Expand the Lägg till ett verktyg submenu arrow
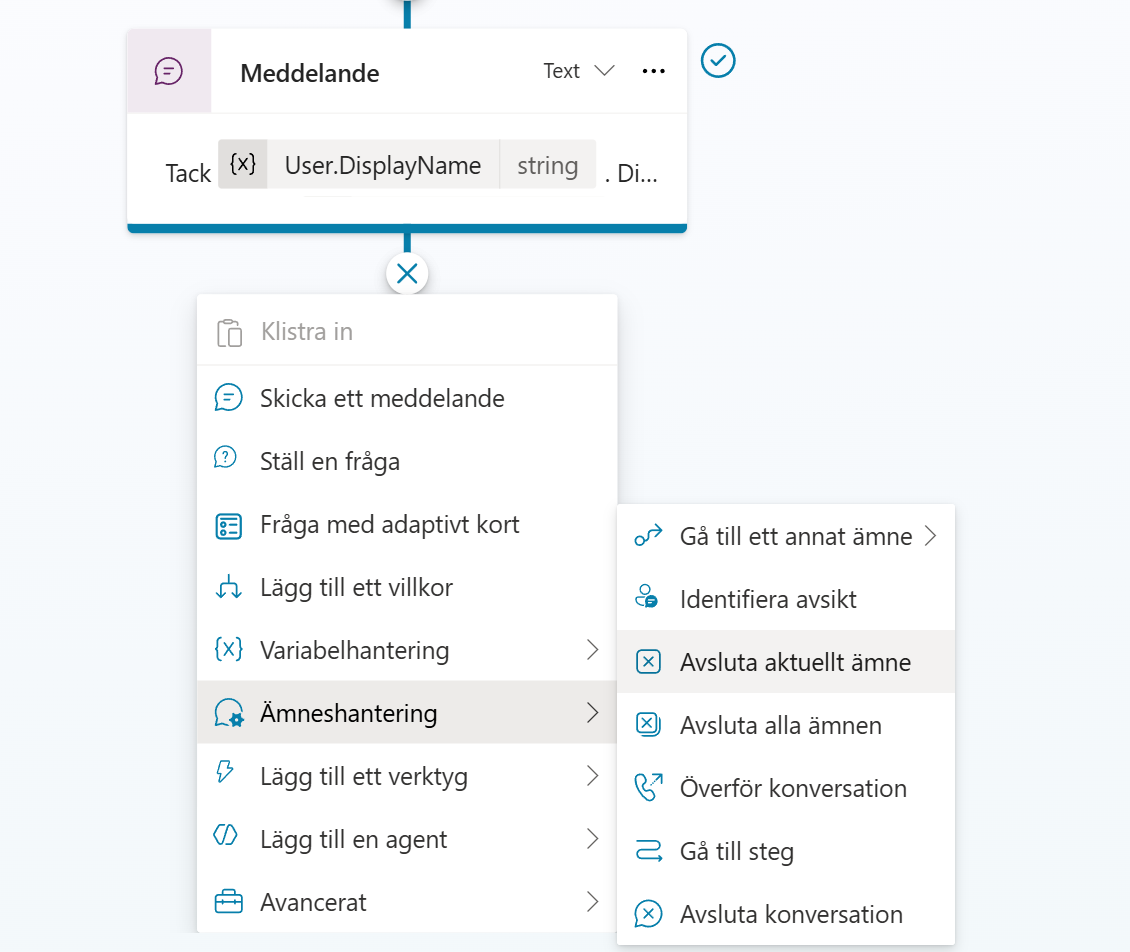This screenshot has height=952, width=1130. (x=592, y=775)
